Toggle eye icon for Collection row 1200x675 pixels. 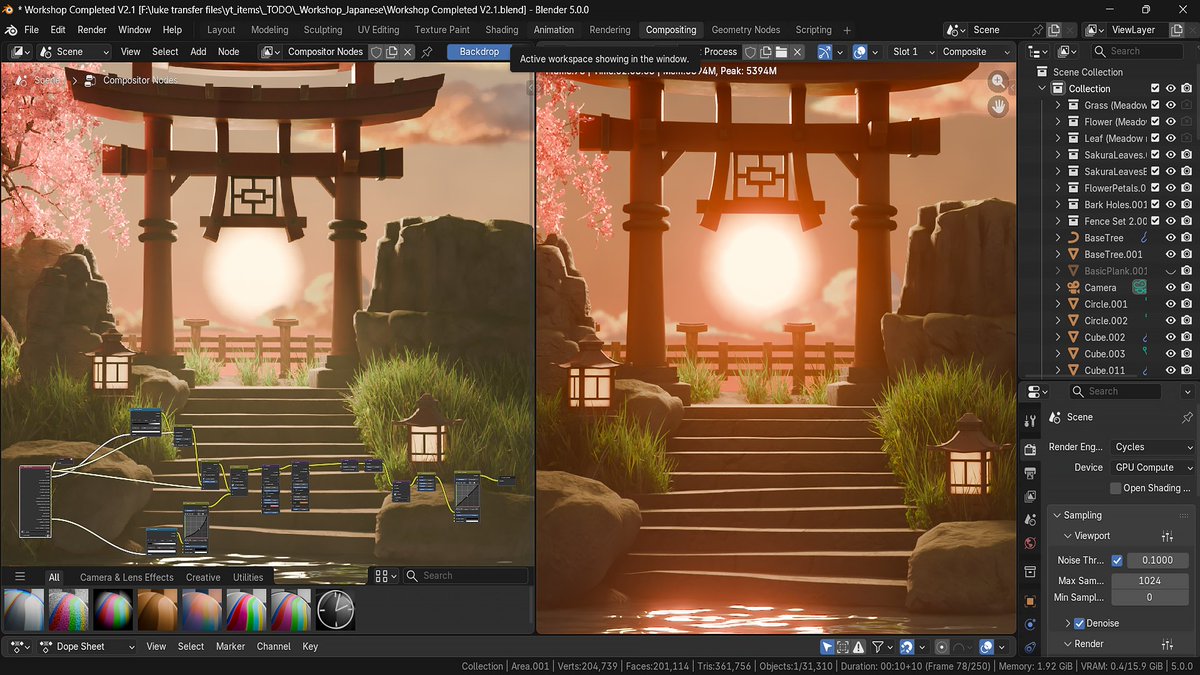pos(1171,88)
